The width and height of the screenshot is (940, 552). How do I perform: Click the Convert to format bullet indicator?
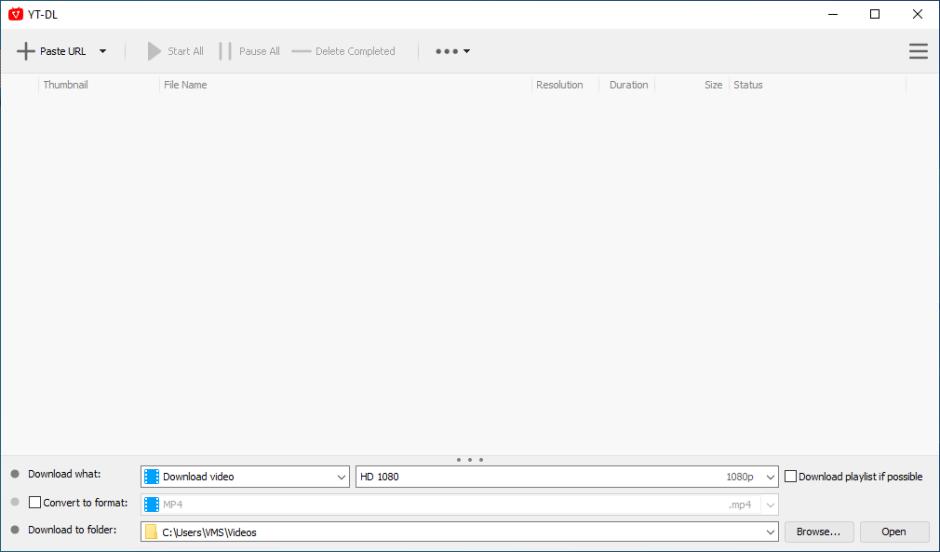coord(15,502)
